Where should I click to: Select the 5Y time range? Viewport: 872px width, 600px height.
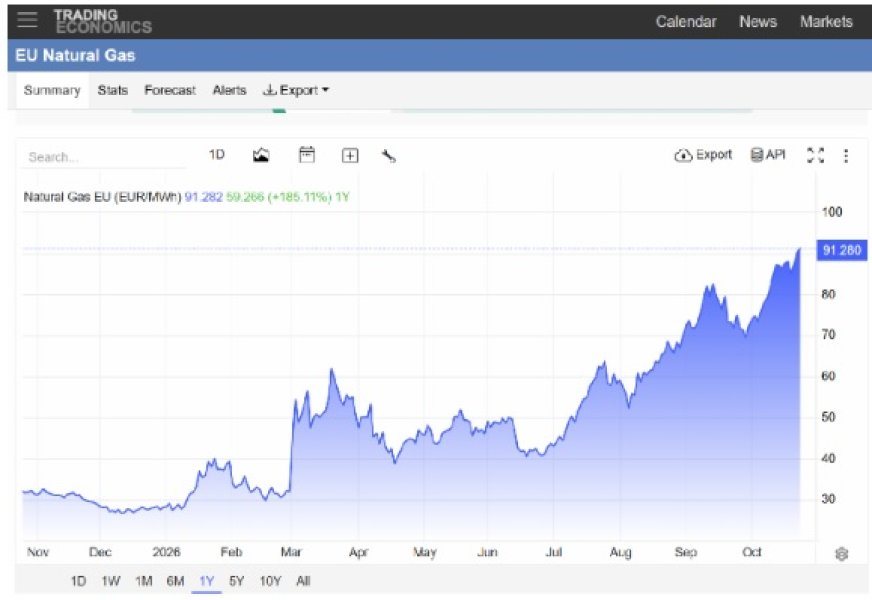(x=236, y=581)
